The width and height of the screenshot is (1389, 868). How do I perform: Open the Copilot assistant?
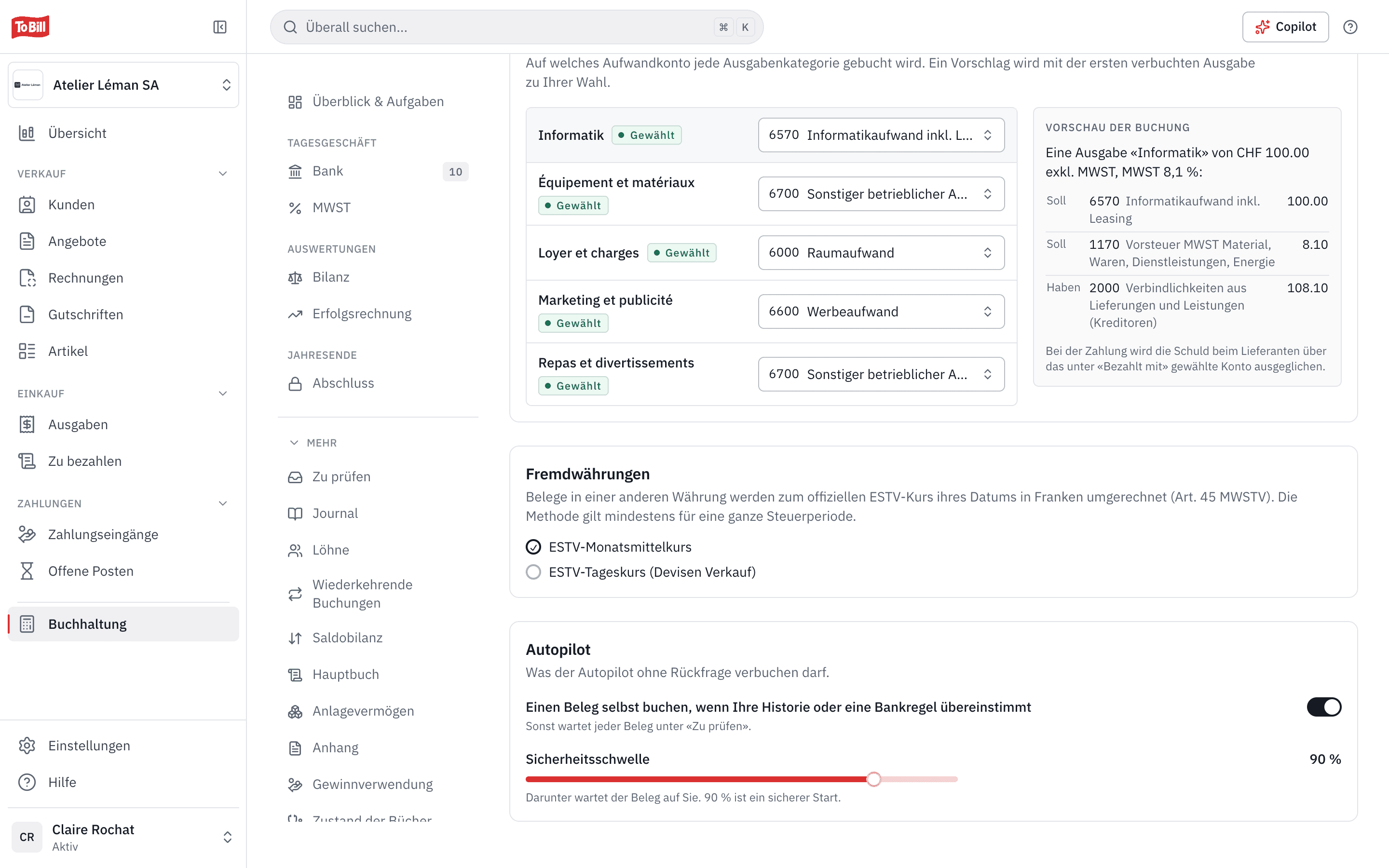1285,27
